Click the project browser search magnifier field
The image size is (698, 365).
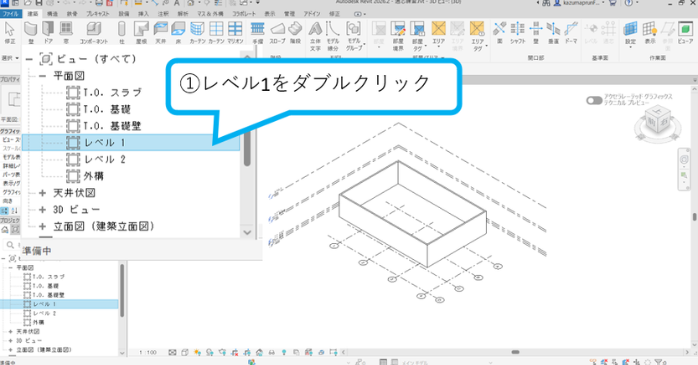tap(12, 245)
